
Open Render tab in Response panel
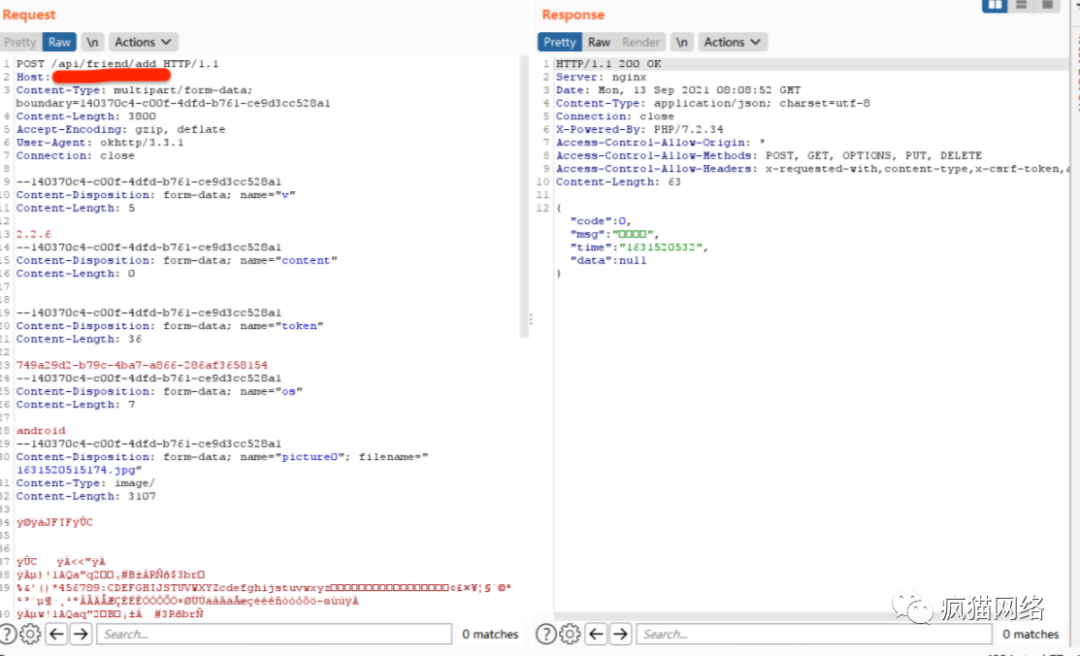tap(641, 42)
